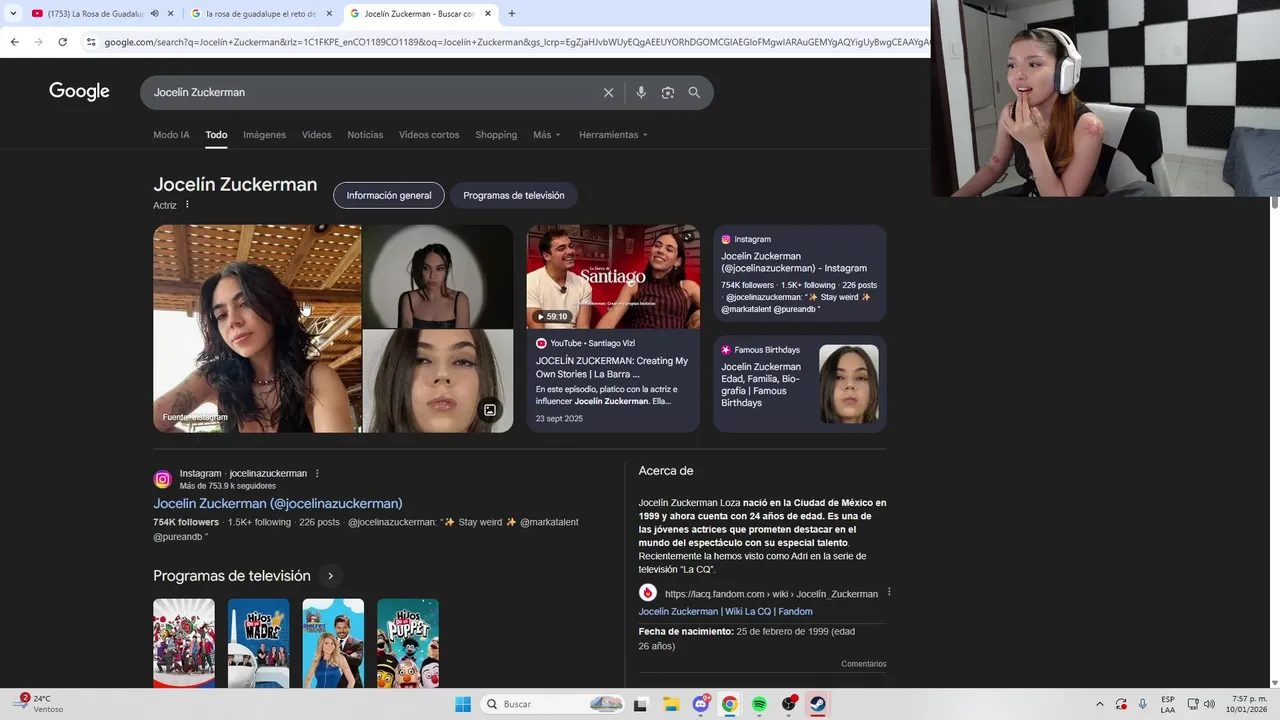Open Steam from the taskbar
The width and height of the screenshot is (1280, 720).
click(x=818, y=704)
